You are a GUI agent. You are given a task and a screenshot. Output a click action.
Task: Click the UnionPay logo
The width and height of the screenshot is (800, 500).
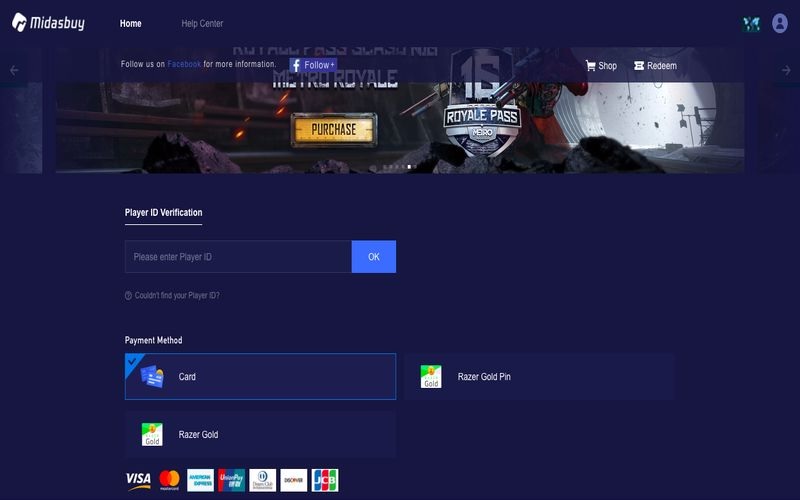pyautogui.click(x=232, y=480)
